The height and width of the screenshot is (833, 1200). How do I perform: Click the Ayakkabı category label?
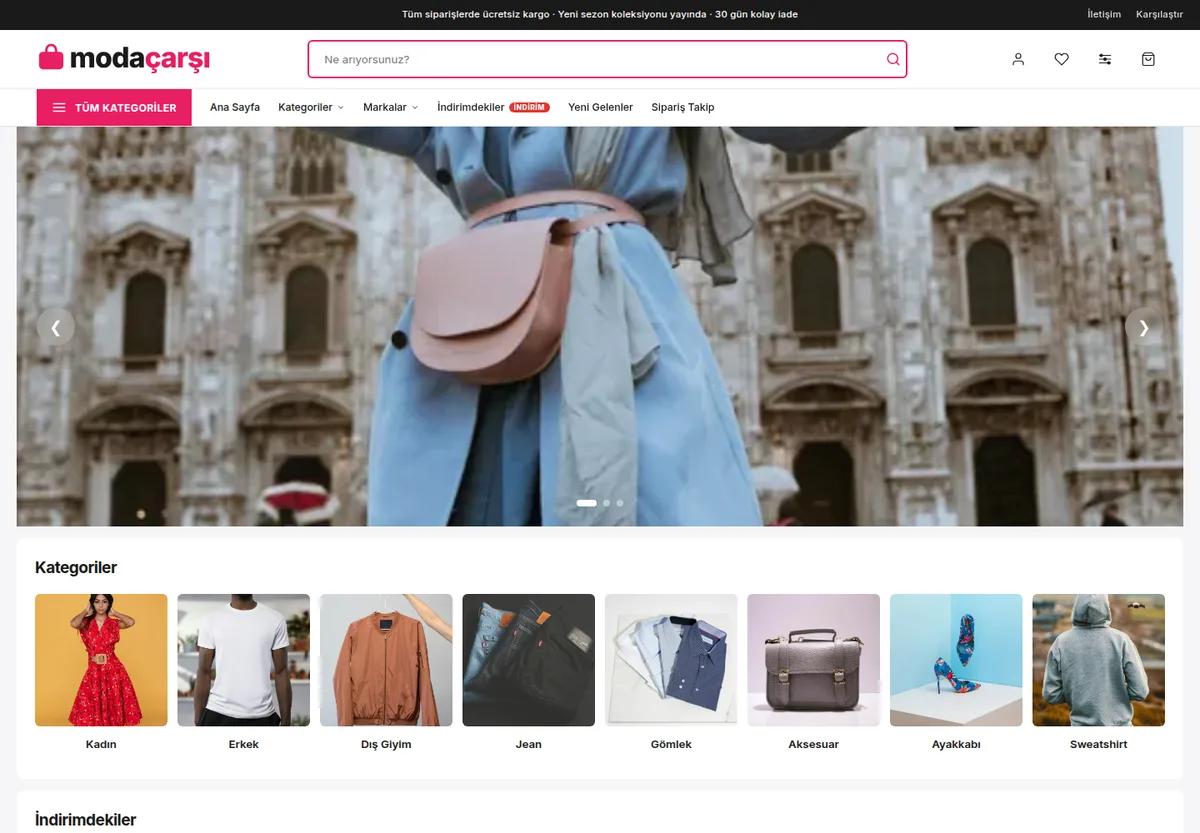tap(956, 744)
